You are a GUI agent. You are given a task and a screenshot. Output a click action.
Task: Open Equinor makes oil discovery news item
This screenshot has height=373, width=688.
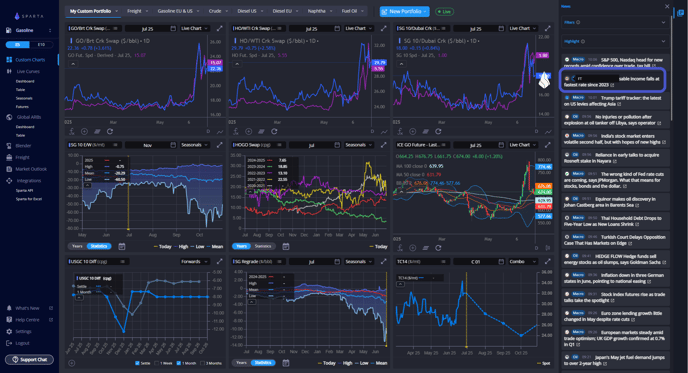click(615, 202)
